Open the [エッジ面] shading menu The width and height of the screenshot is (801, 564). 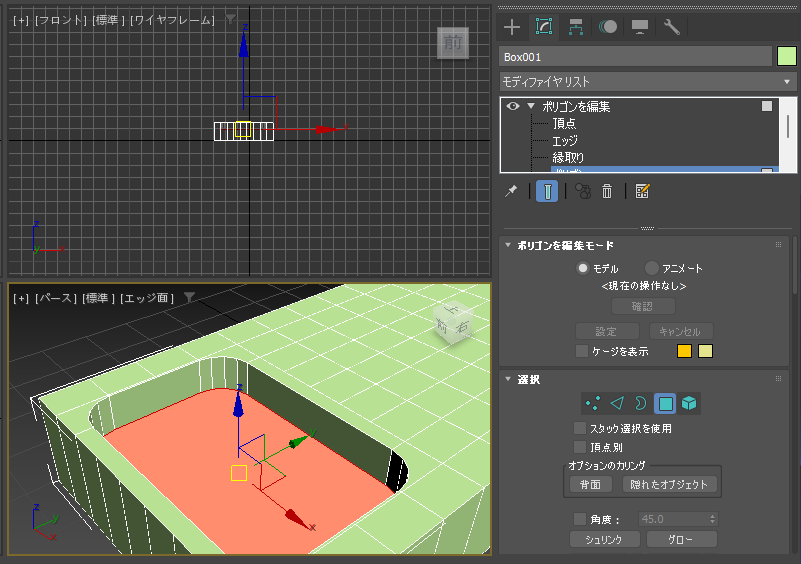pos(147,298)
